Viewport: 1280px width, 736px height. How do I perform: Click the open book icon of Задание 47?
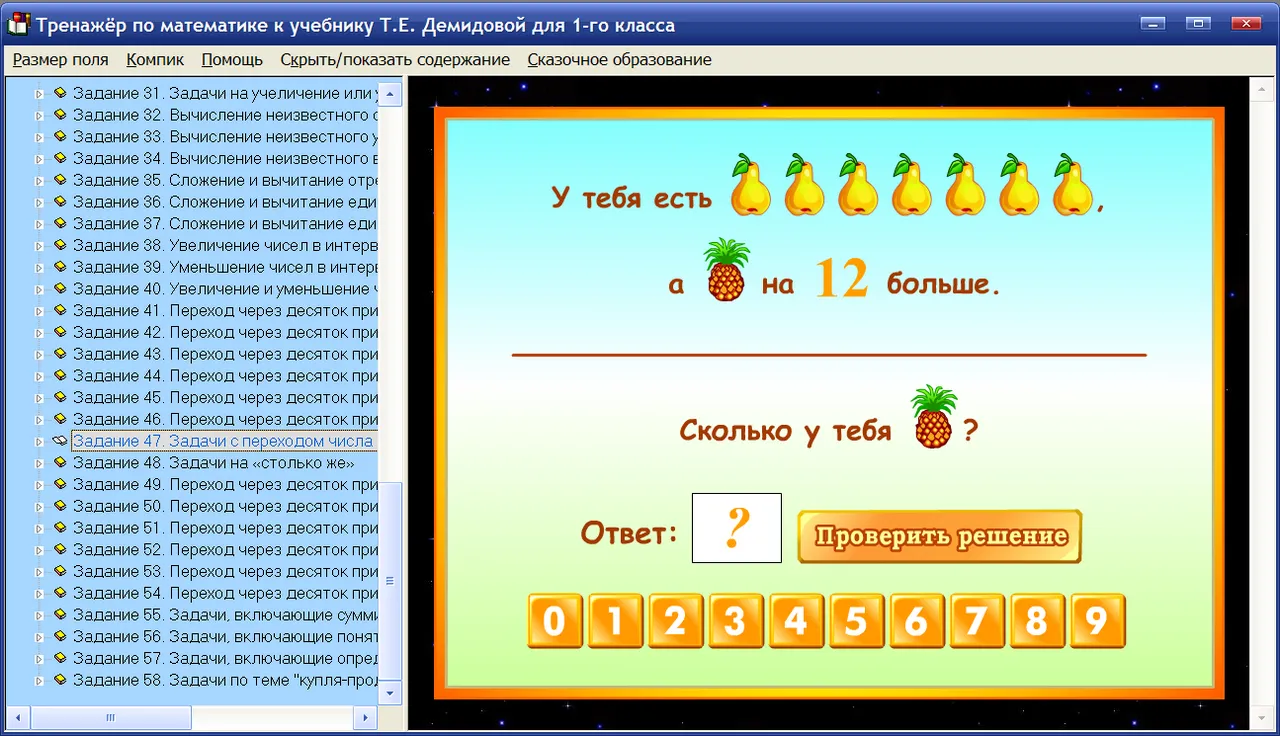click(x=60, y=441)
